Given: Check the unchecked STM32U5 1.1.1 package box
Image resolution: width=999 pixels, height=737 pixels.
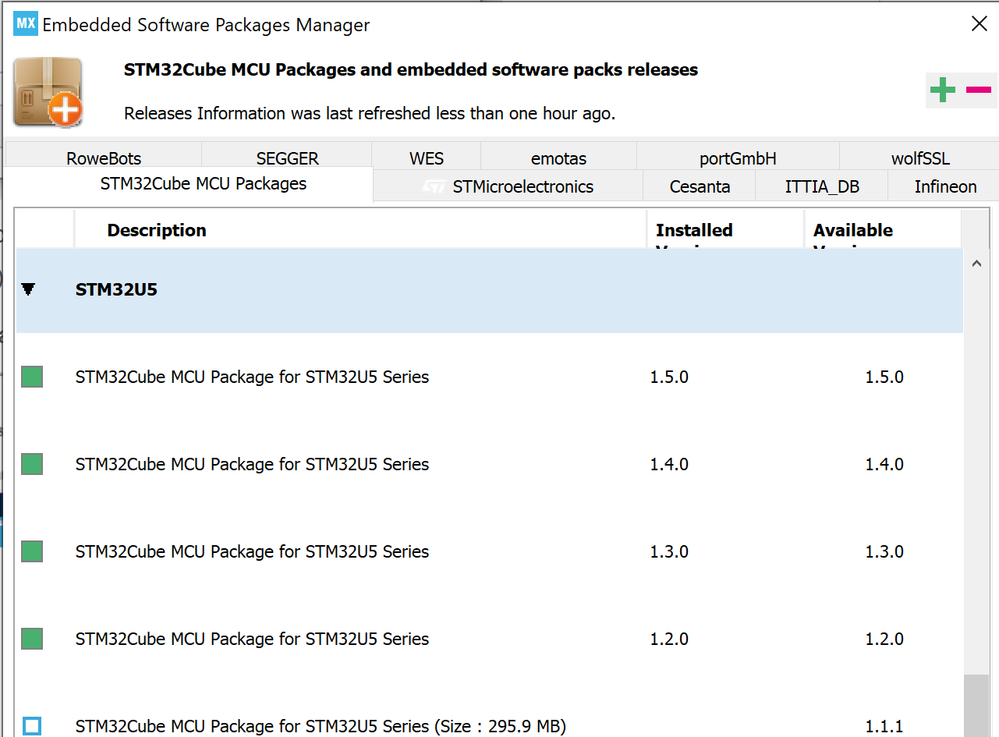Looking at the screenshot, I should point(32,726).
